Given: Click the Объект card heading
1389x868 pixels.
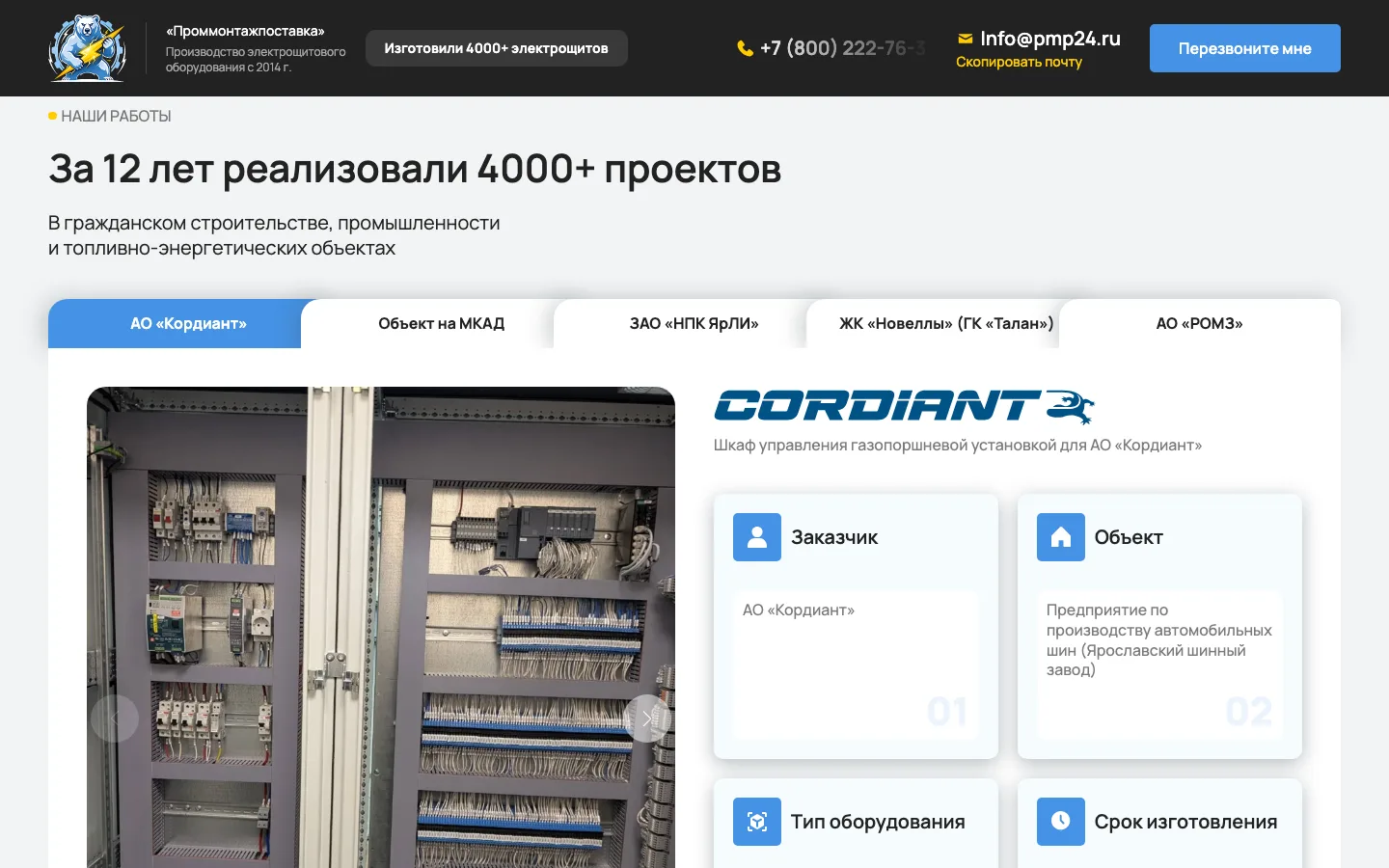Looking at the screenshot, I should pos(1129,537).
